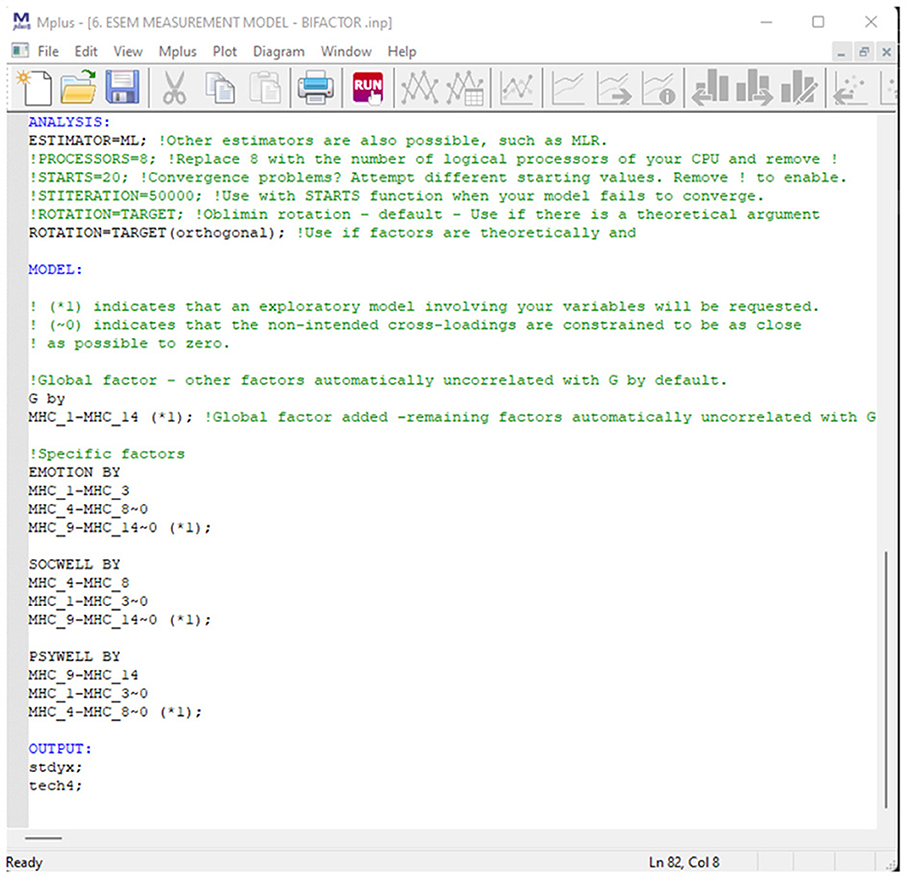
Task: Copy the selected text
Action: point(220,88)
